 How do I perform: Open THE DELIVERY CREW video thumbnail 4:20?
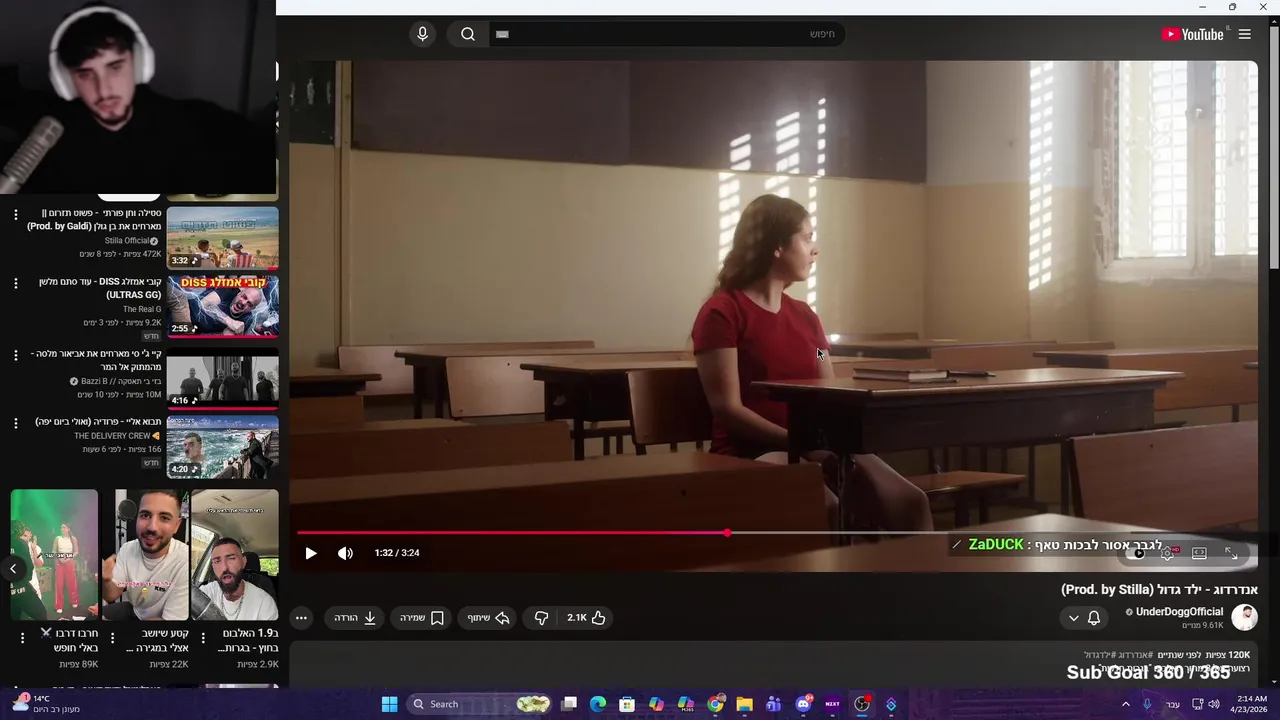coord(223,446)
